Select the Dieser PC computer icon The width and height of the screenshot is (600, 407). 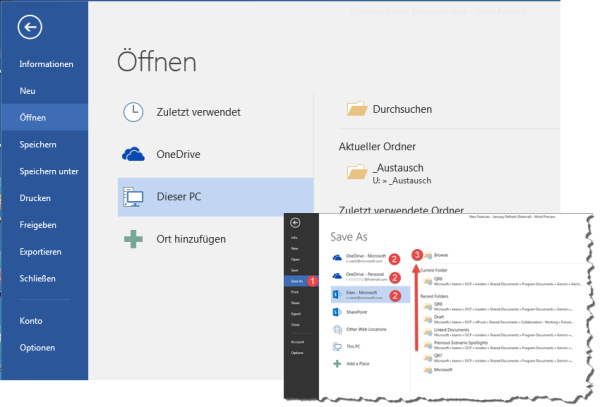coord(133,197)
